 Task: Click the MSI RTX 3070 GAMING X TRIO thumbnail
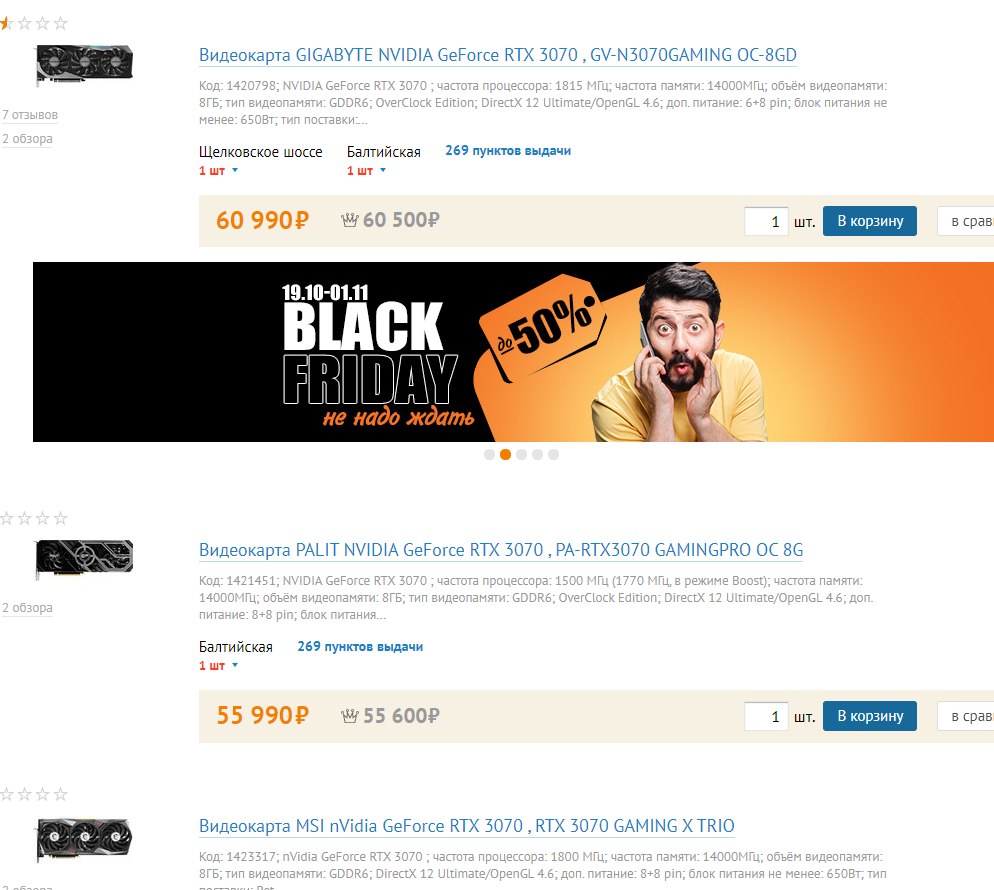coord(84,839)
